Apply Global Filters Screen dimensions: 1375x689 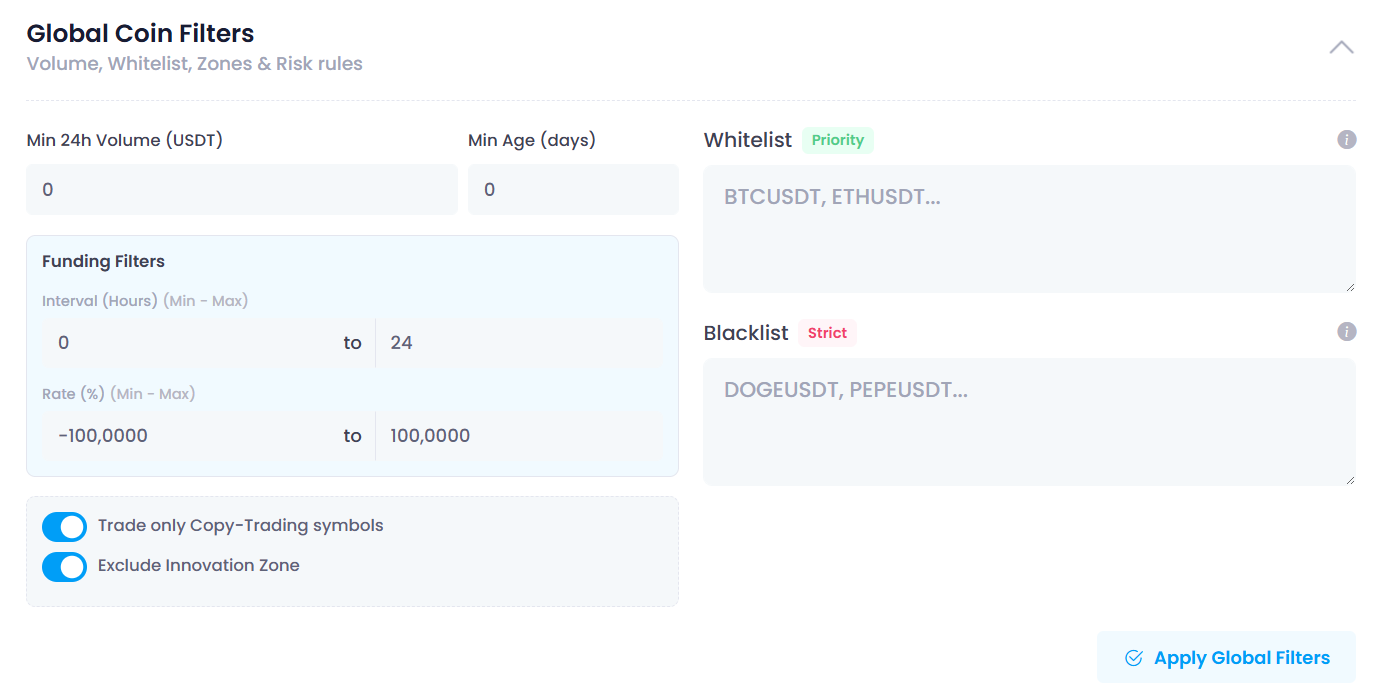(x=1226, y=658)
